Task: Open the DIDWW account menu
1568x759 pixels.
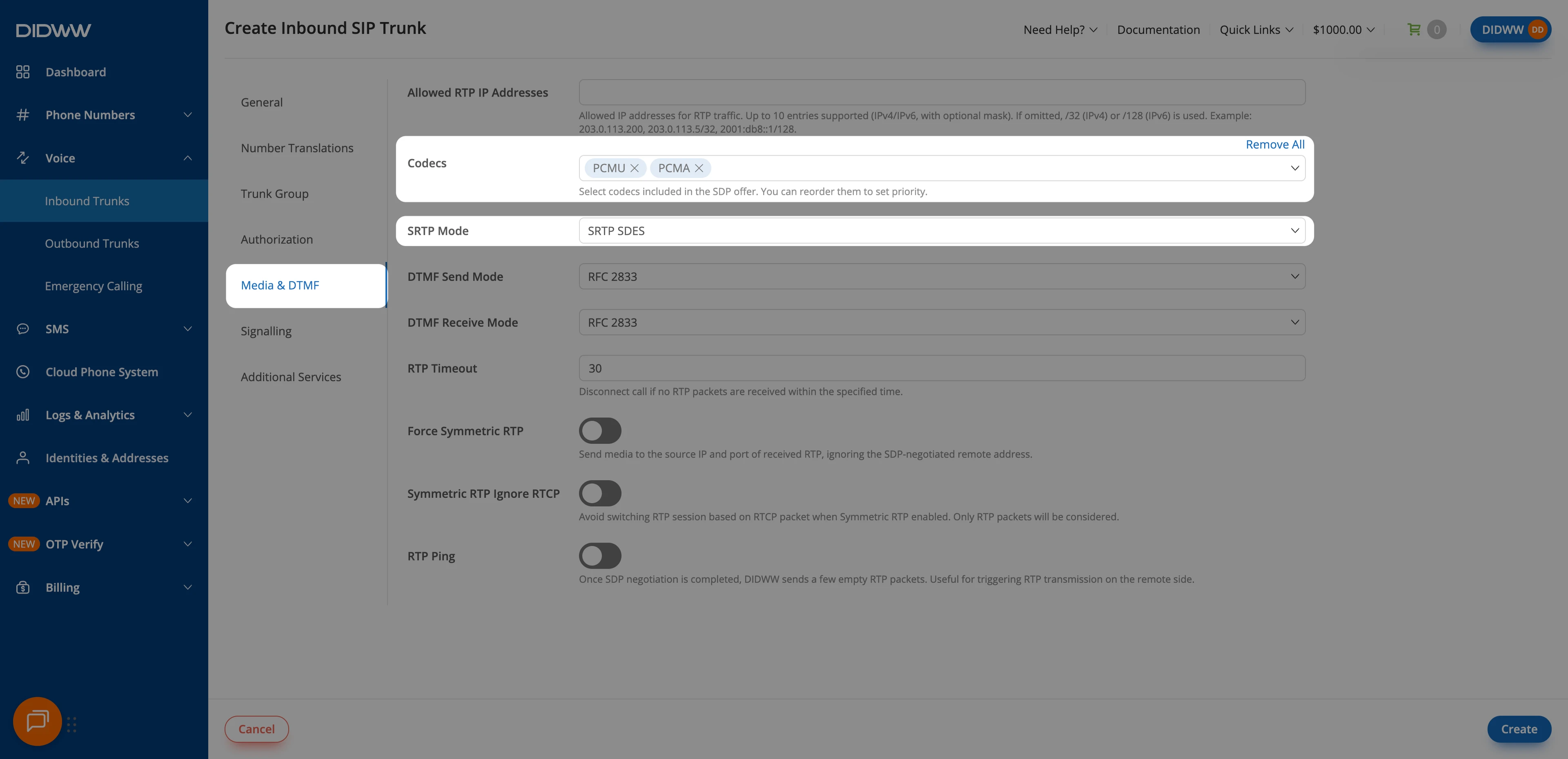Action: point(1510,30)
